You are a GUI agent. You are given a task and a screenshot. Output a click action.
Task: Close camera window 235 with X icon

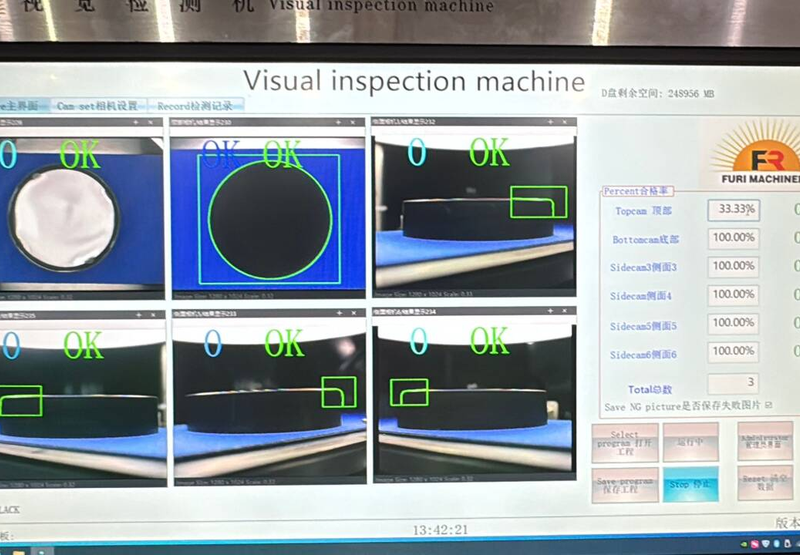[x=153, y=315]
